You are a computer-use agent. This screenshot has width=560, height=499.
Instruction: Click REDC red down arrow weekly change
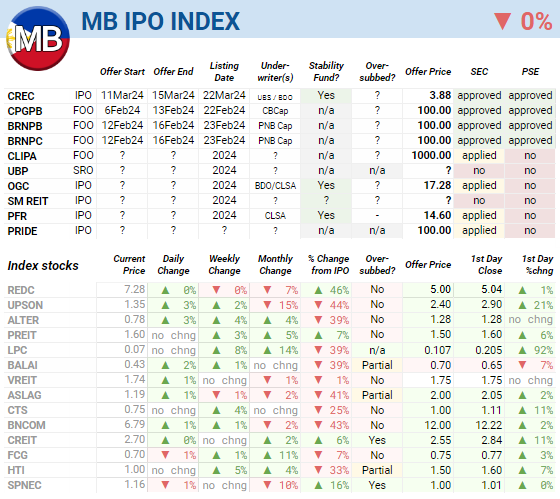click(216, 290)
